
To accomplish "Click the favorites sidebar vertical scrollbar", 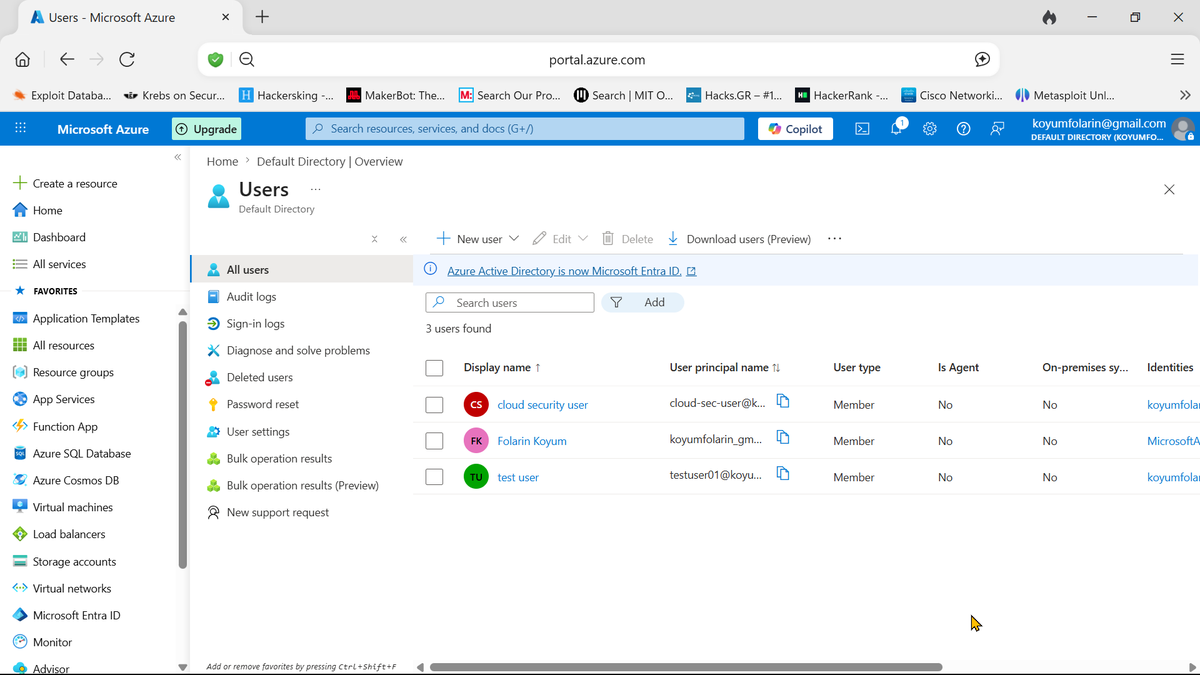I will coord(182,445).
